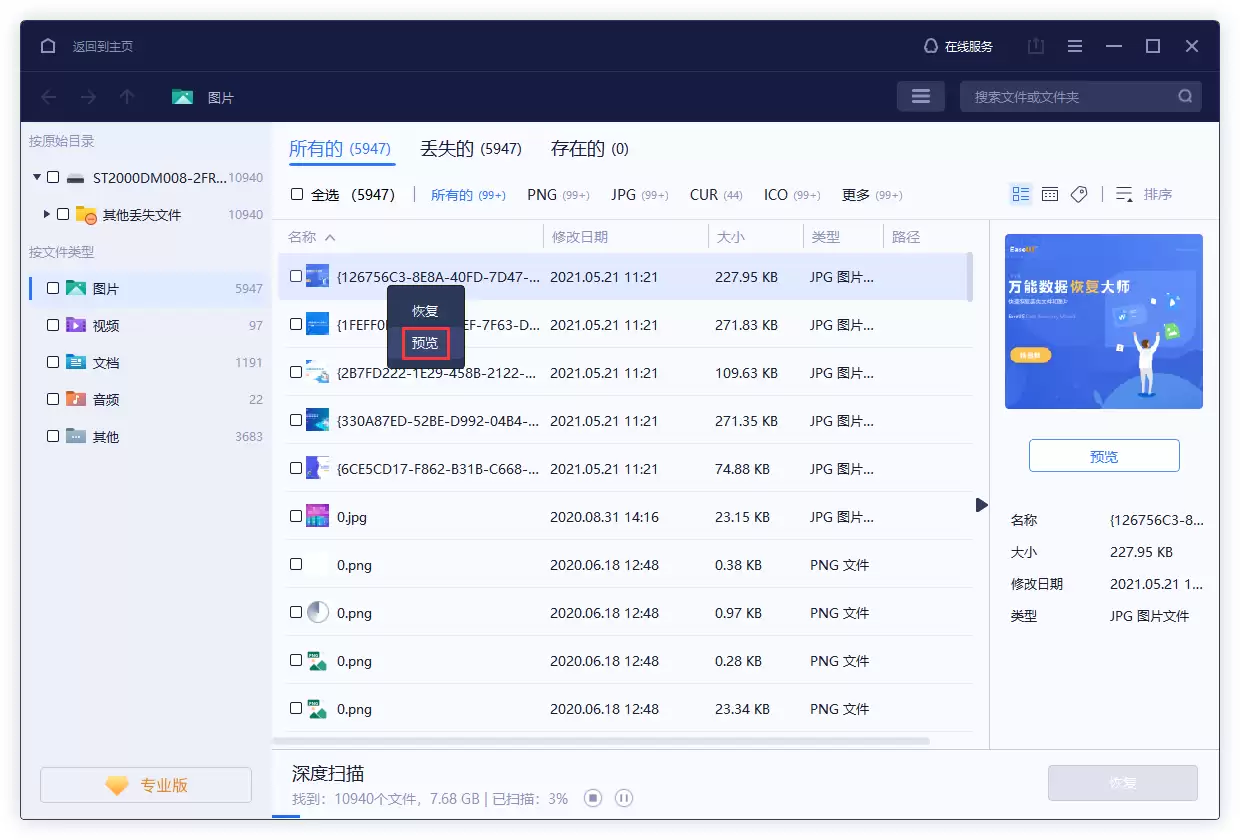Image resolution: width=1240 pixels, height=840 pixels.
Task: Click the home icon to return to main page
Action: pos(48,46)
